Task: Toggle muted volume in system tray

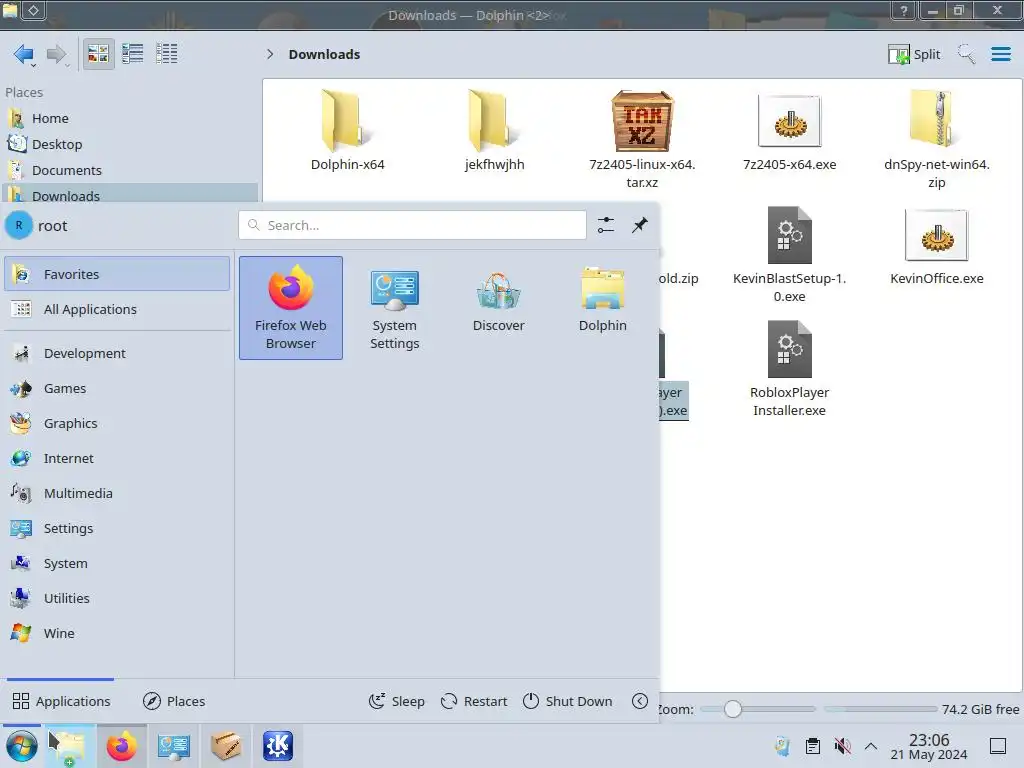Action: tap(842, 746)
